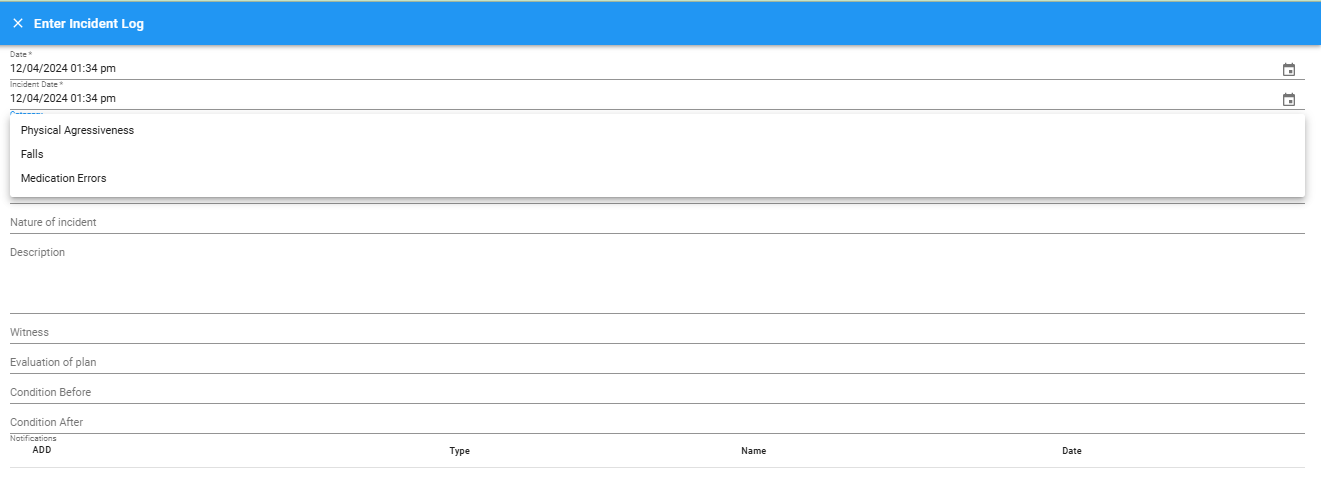Image resolution: width=1321 pixels, height=497 pixels.
Task: Click the Evaluation of plan field
Action: pyautogui.click(x=657, y=362)
